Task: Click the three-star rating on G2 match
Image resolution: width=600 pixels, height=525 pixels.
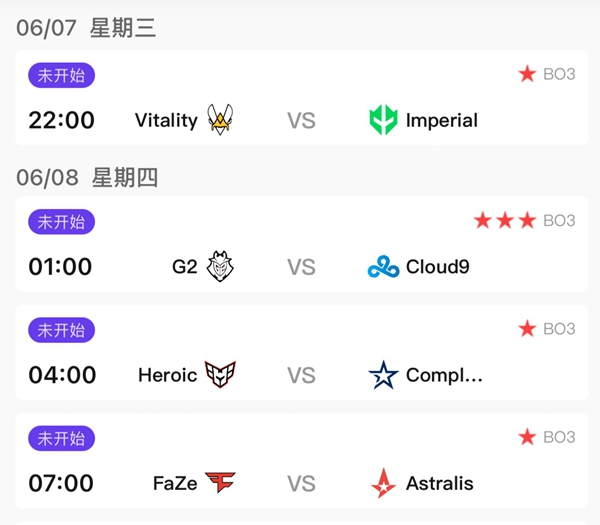Action: click(505, 220)
